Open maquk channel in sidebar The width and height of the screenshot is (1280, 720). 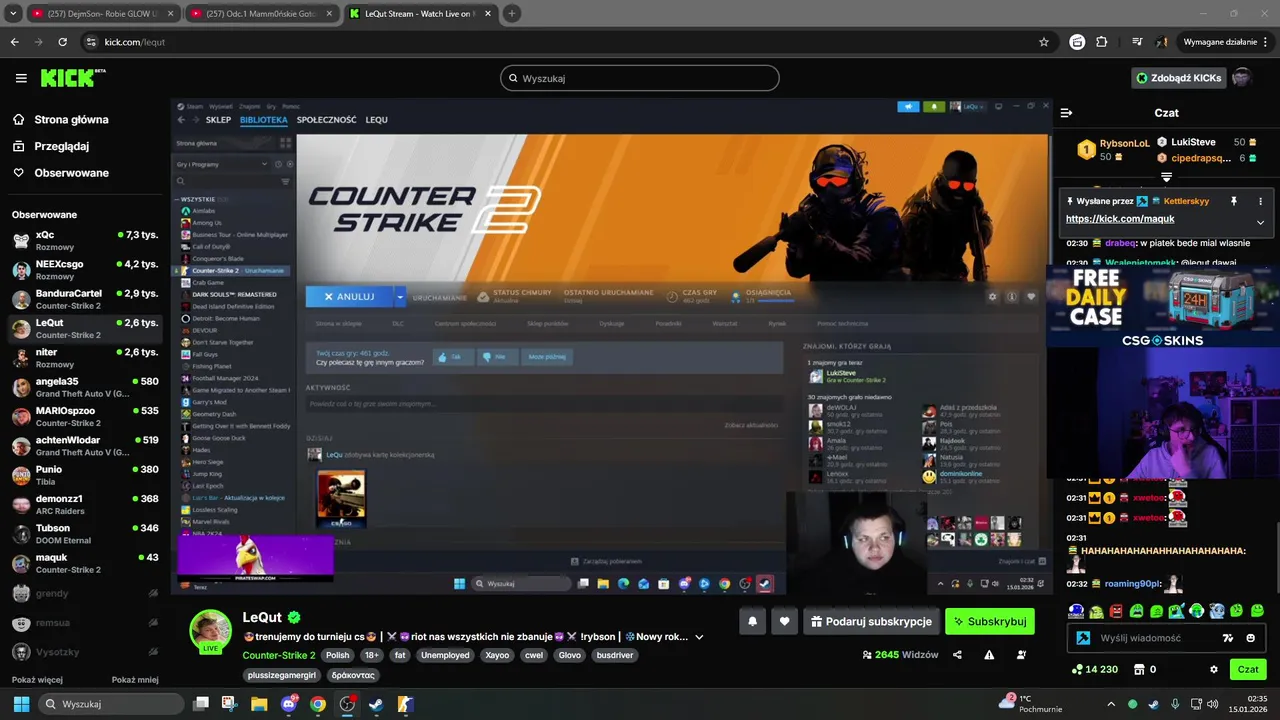85,563
